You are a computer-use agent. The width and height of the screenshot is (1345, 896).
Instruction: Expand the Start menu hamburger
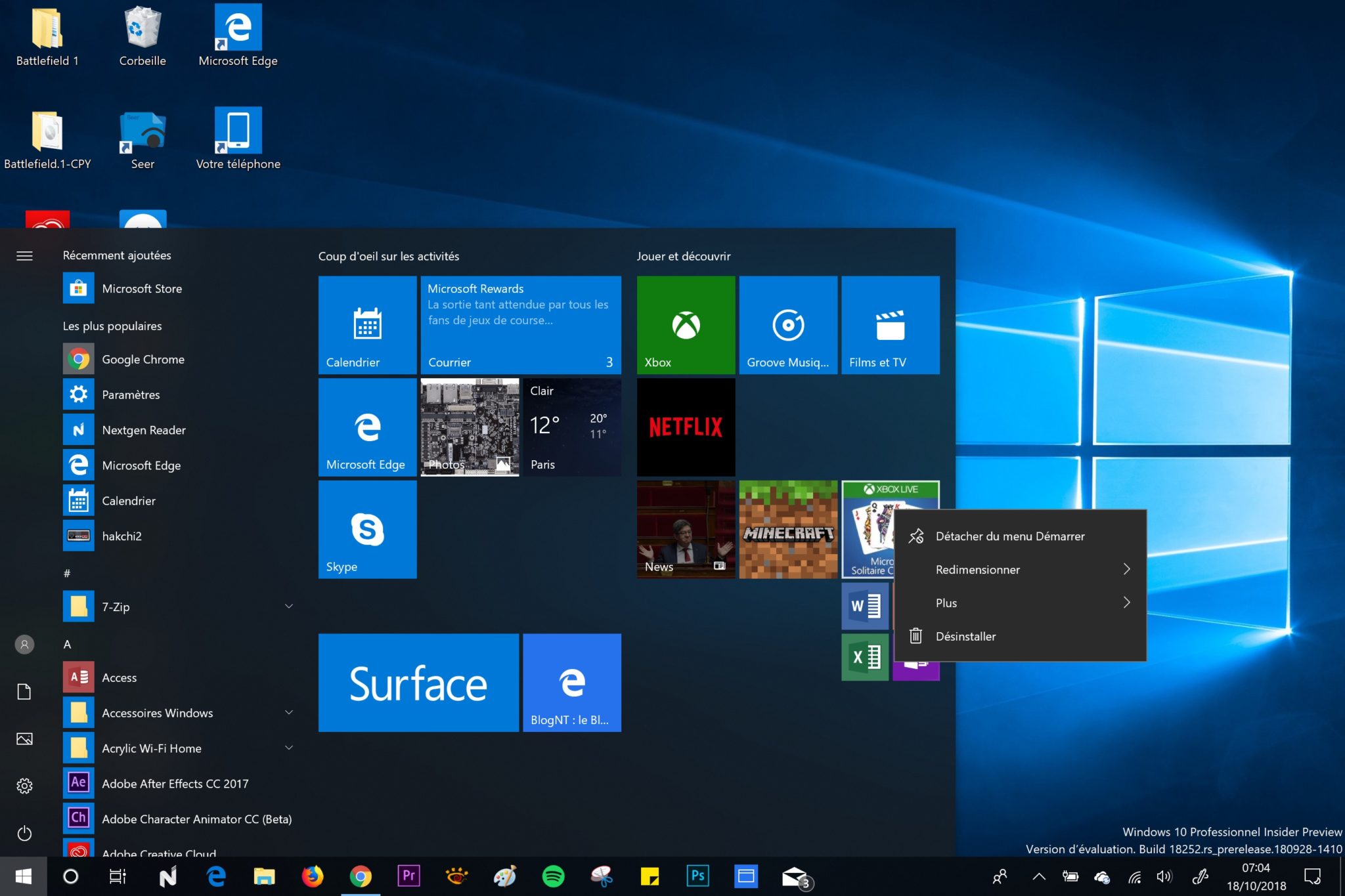tap(24, 256)
